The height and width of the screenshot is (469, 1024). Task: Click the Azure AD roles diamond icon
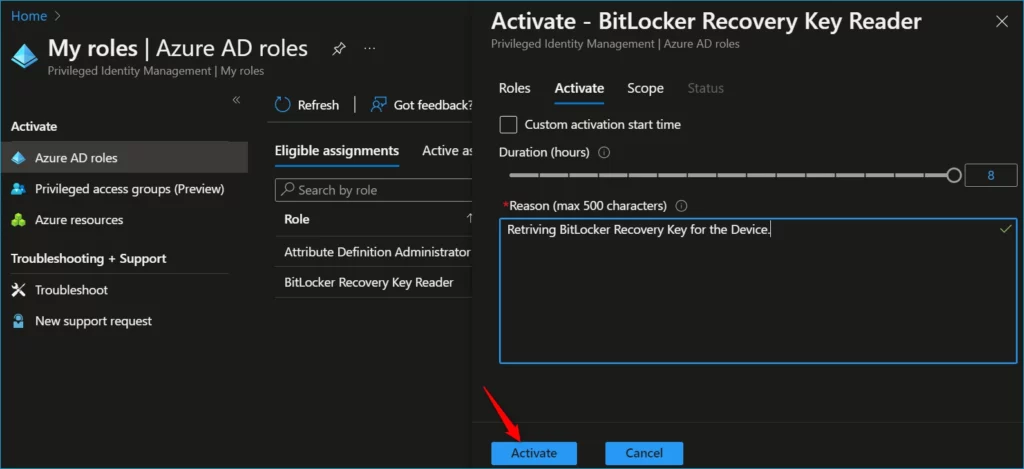pos(18,157)
